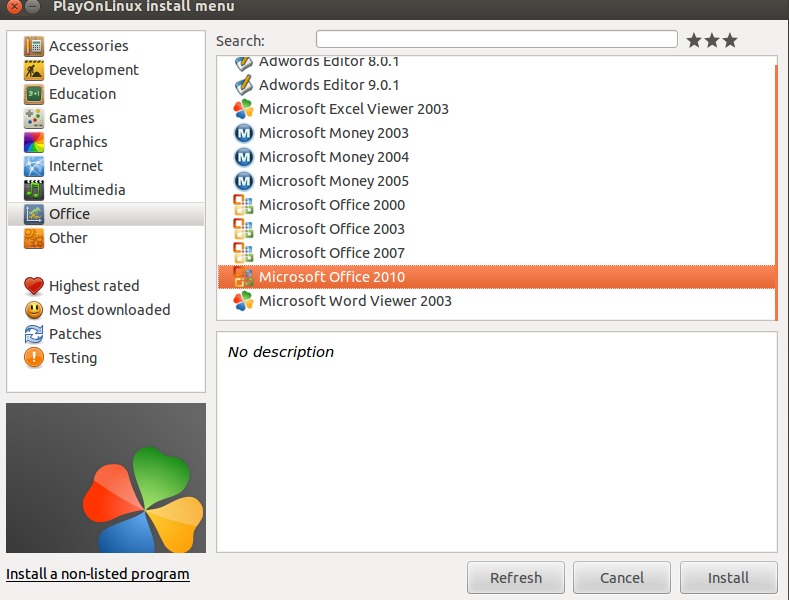Viewport: 789px width, 600px height.
Task: Click the Microsoft Money 2003 icon
Action: click(244, 133)
